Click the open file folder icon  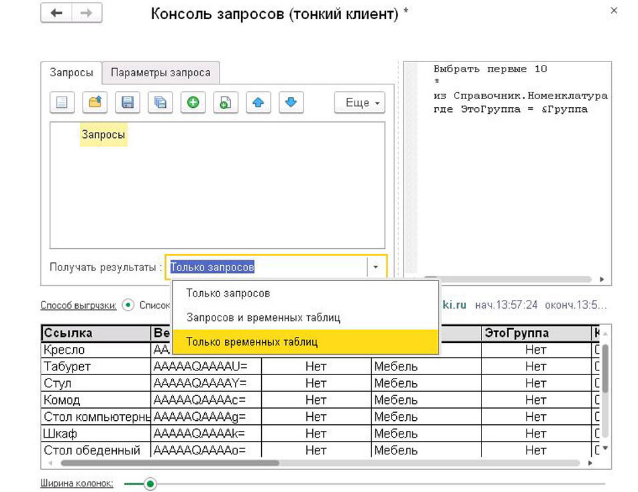pyautogui.click(x=95, y=102)
